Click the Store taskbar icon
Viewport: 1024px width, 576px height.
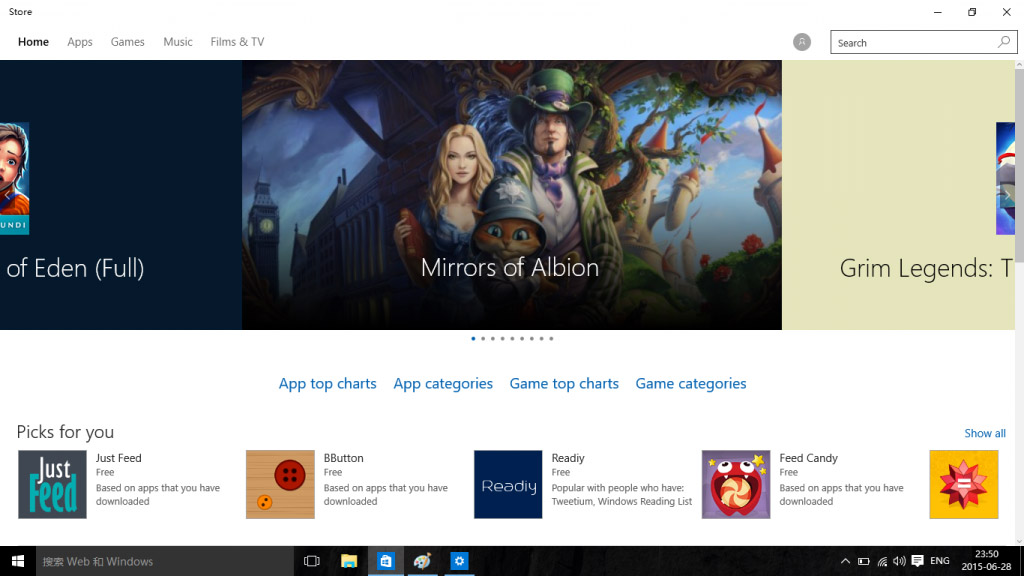[386, 561]
